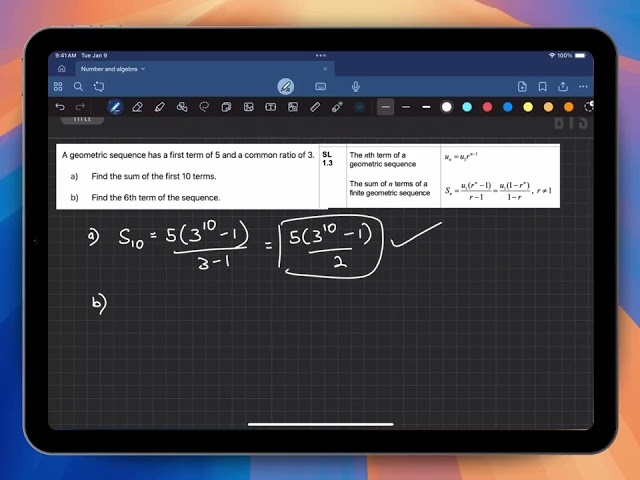
Task: Tap the 'Find the 6th term of the sequence' text
Action: 156,198
